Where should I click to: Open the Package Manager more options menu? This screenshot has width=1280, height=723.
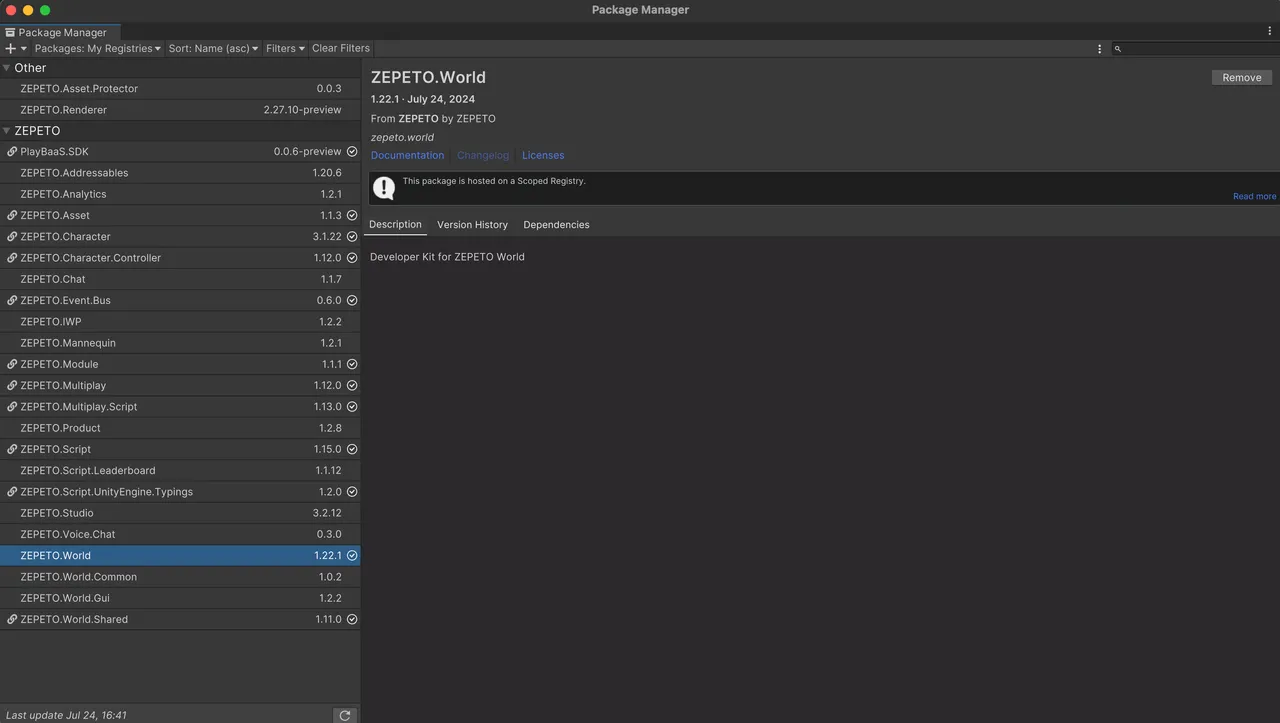tap(1099, 47)
